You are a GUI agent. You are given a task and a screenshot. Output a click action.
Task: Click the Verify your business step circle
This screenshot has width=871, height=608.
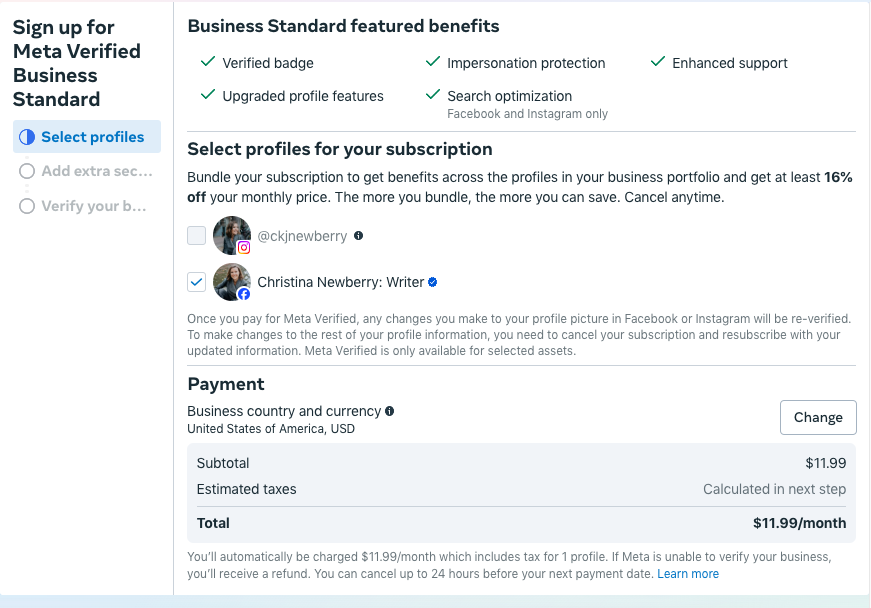click(x=27, y=206)
